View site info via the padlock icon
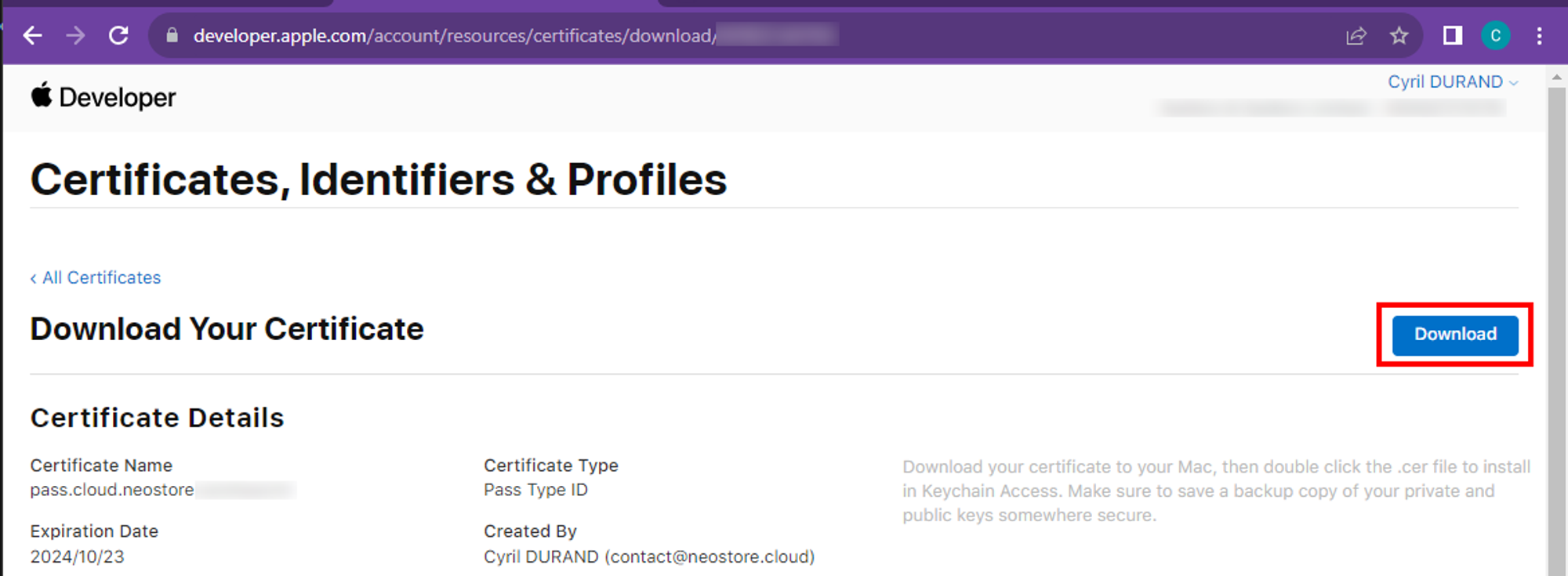The height and width of the screenshot is (576, 1568). pos(172,35)
